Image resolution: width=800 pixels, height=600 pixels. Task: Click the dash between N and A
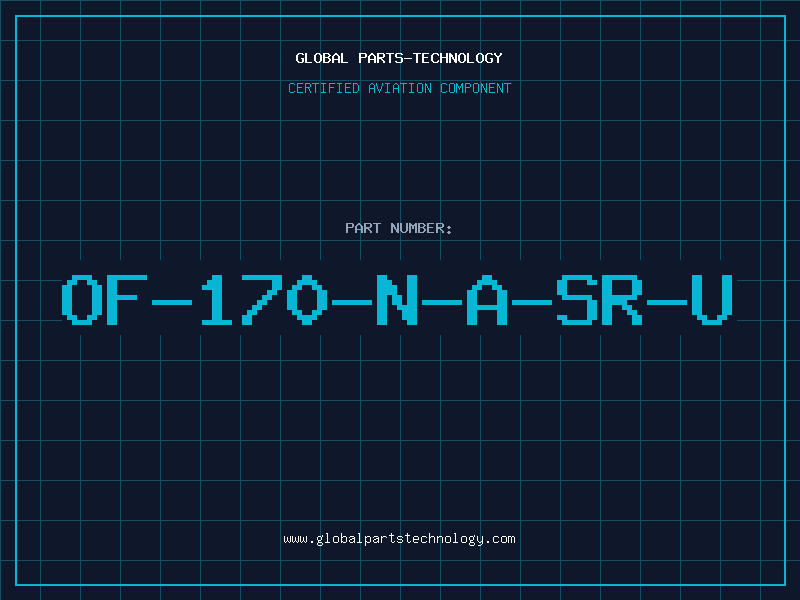click(442, 303)
